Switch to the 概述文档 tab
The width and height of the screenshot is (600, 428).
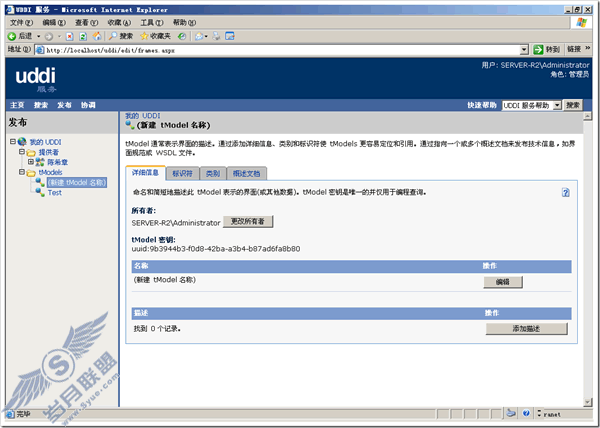(246, 174)
